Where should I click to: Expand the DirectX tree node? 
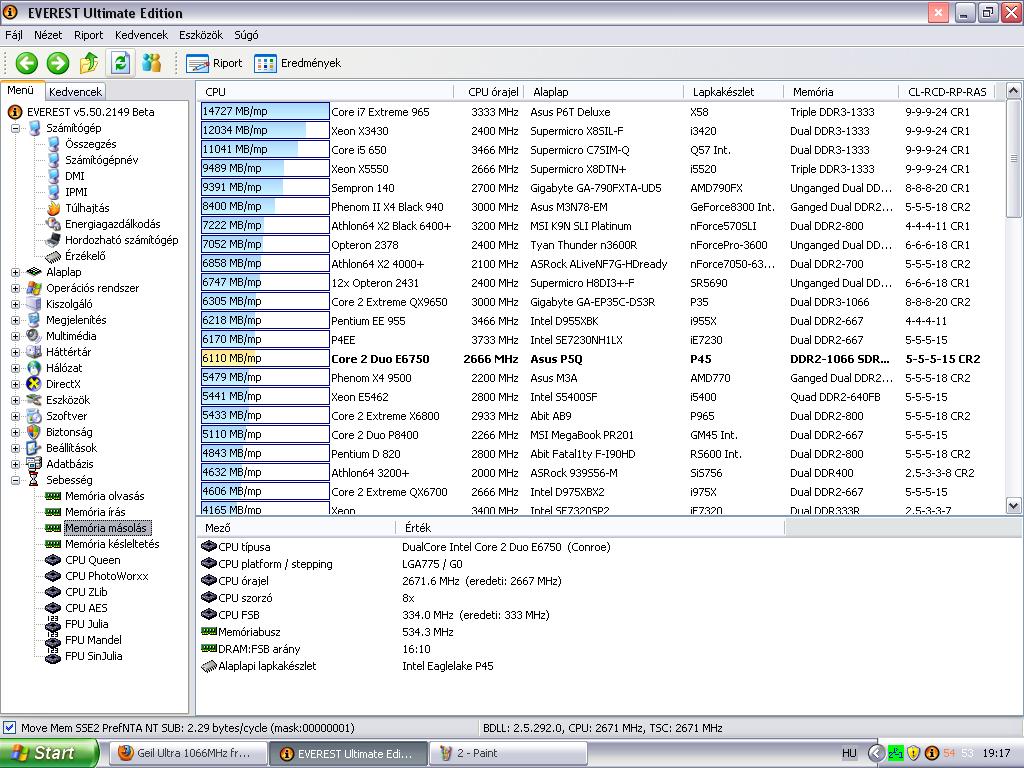pos(15,384)
